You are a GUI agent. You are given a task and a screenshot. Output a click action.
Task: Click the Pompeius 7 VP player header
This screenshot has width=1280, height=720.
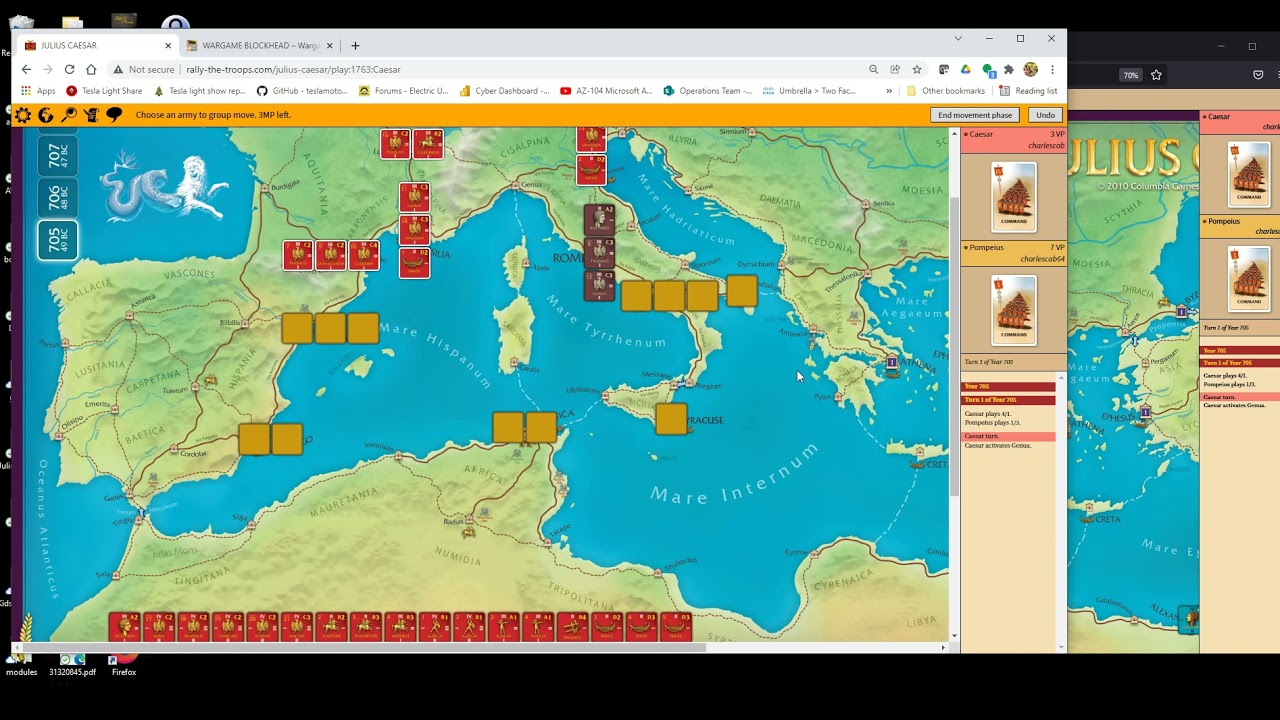1013,253
